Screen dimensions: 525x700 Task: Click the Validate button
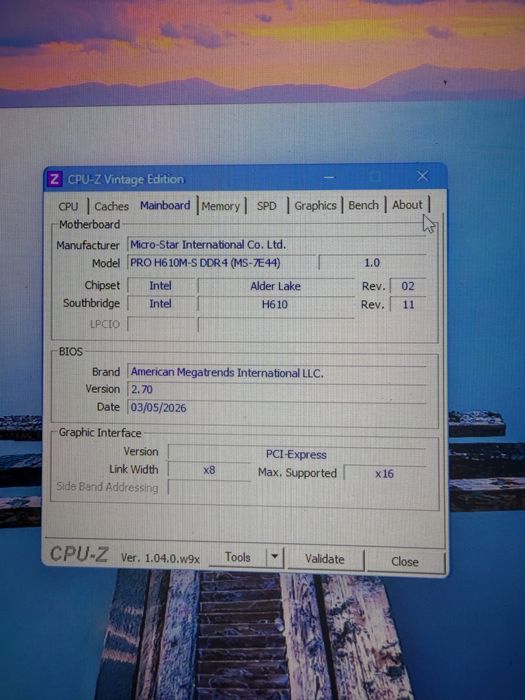tap(325, 559)
